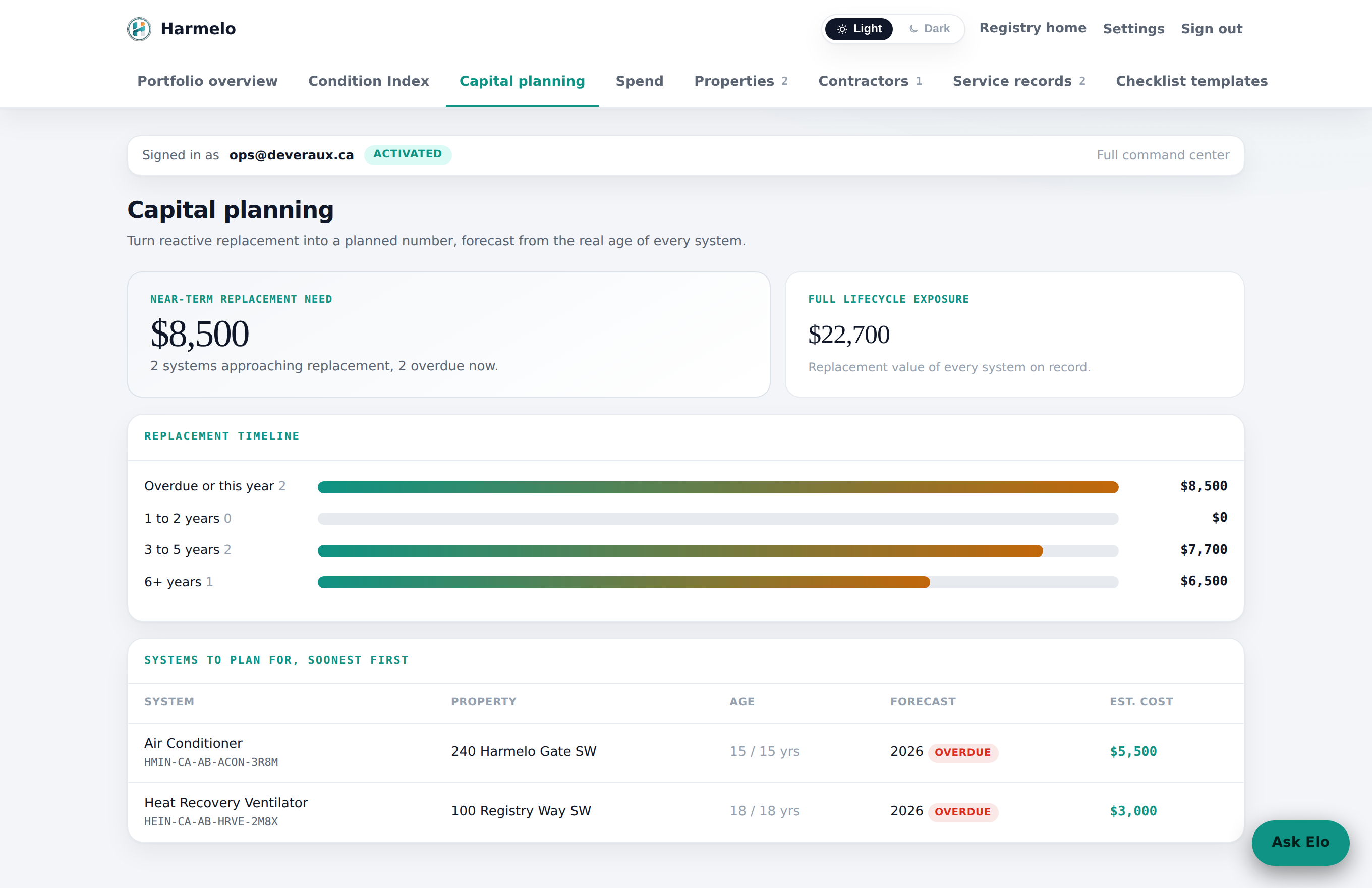This screenshot has width=1372, height=888.
Task: Open Full command center link
Action: click(1163, 155)
